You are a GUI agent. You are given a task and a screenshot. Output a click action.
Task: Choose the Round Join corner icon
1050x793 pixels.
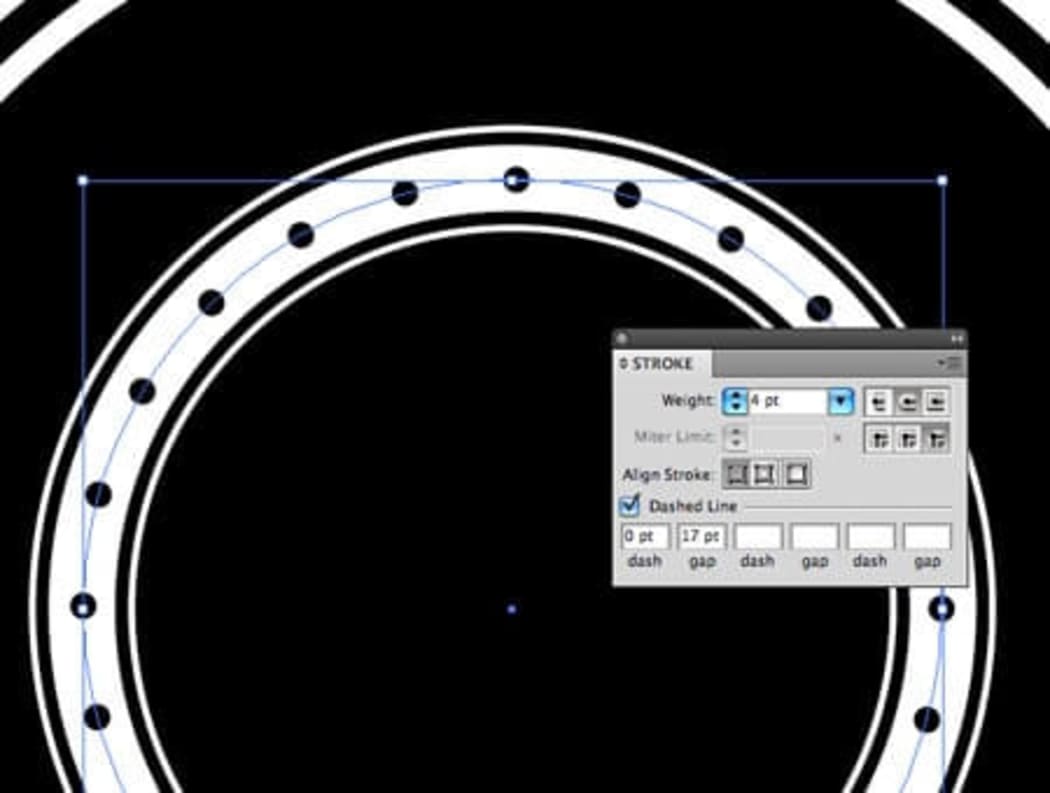click(907, 439)
